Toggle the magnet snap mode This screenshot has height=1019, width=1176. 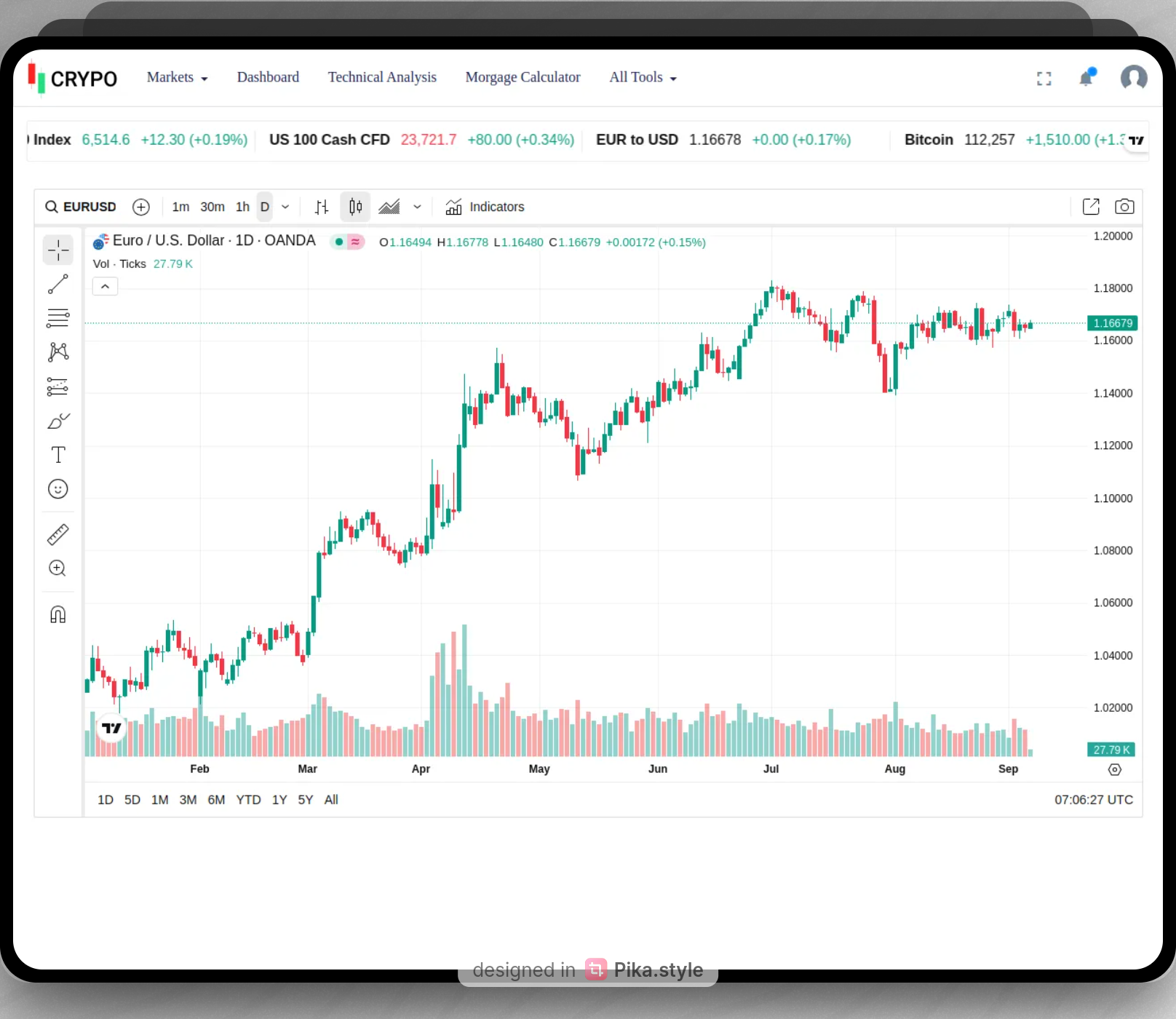tap(58, 615)
